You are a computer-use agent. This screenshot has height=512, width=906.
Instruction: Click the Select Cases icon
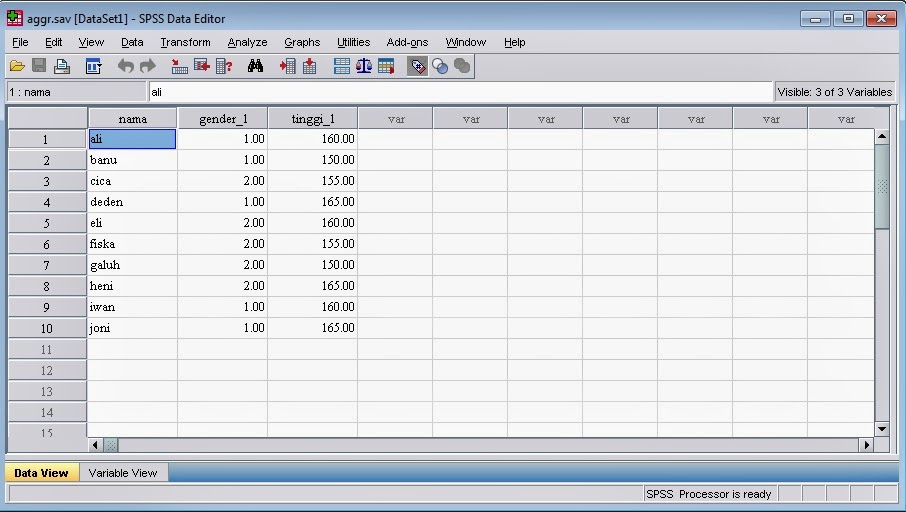click(386, 66)
